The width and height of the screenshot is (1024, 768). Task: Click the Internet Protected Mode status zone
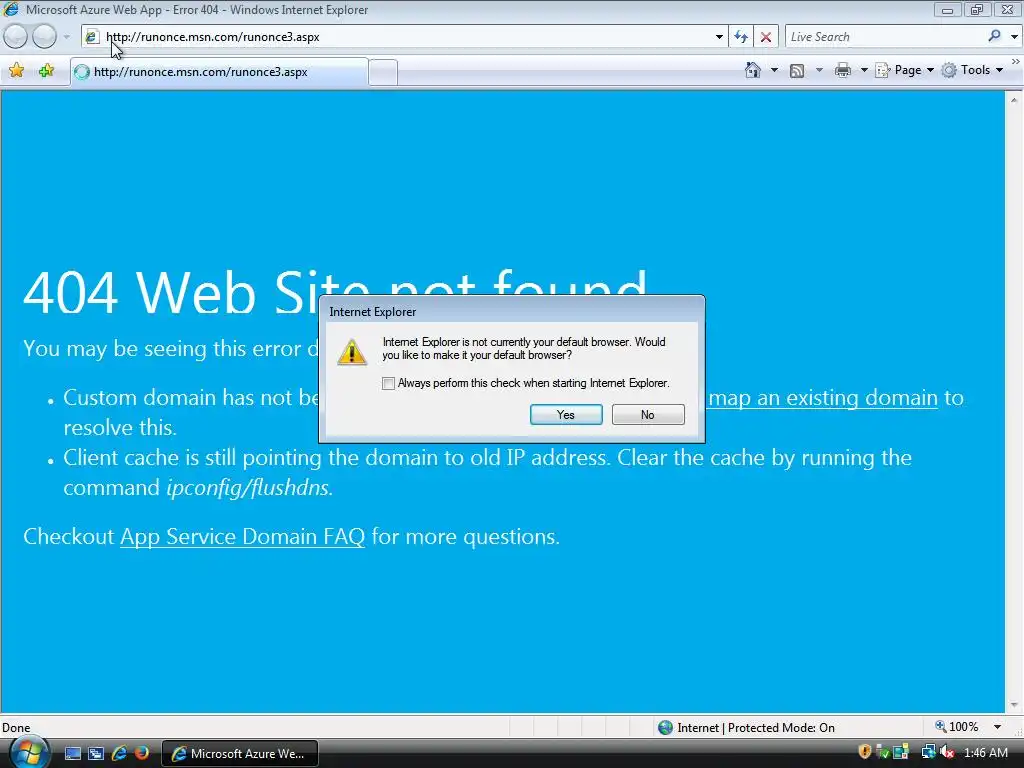point(746,728)
